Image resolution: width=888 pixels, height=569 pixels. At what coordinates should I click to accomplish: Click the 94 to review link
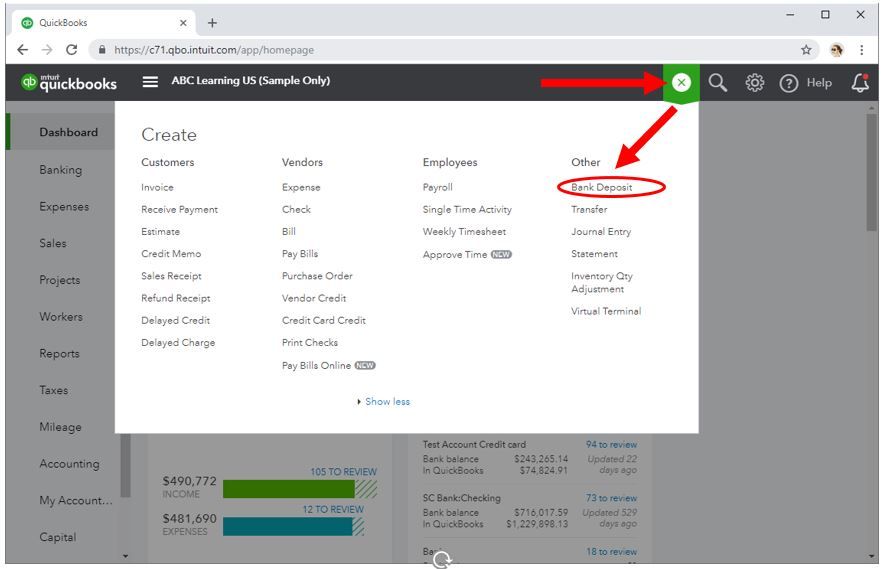(611, 445)
